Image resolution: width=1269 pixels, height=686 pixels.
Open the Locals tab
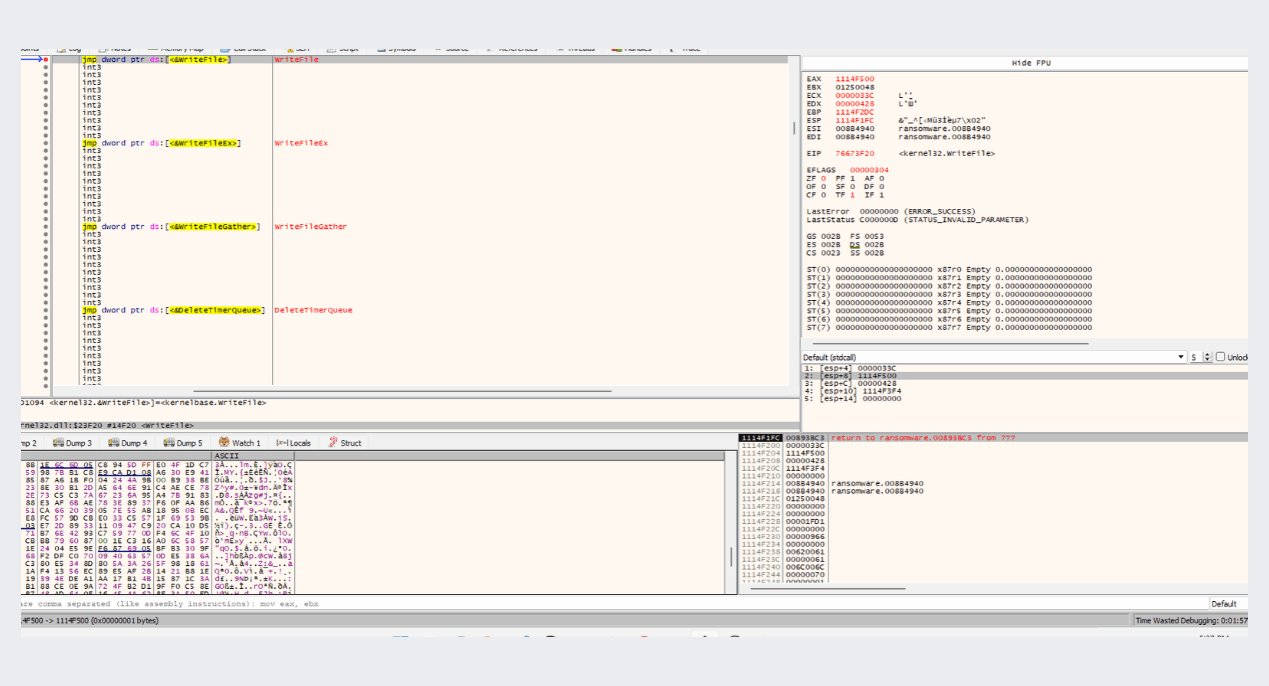pyautogui.click(x=294, y=443)
